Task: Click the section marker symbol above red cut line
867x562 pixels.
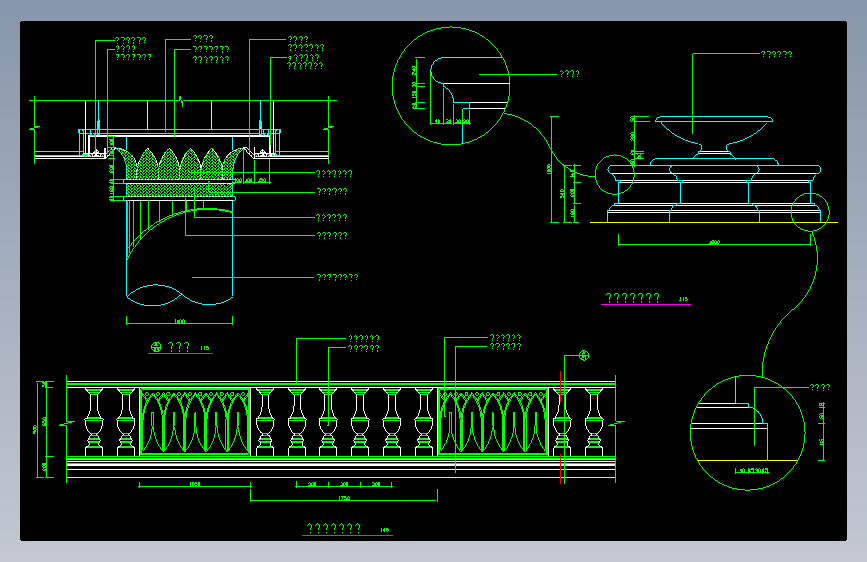Action: (x=584, y=356)
